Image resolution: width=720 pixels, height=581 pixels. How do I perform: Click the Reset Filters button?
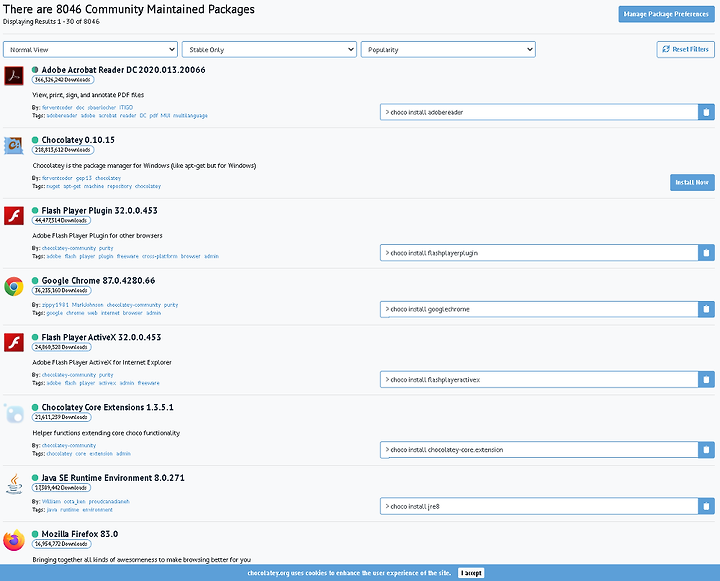(x=686, y=49)
